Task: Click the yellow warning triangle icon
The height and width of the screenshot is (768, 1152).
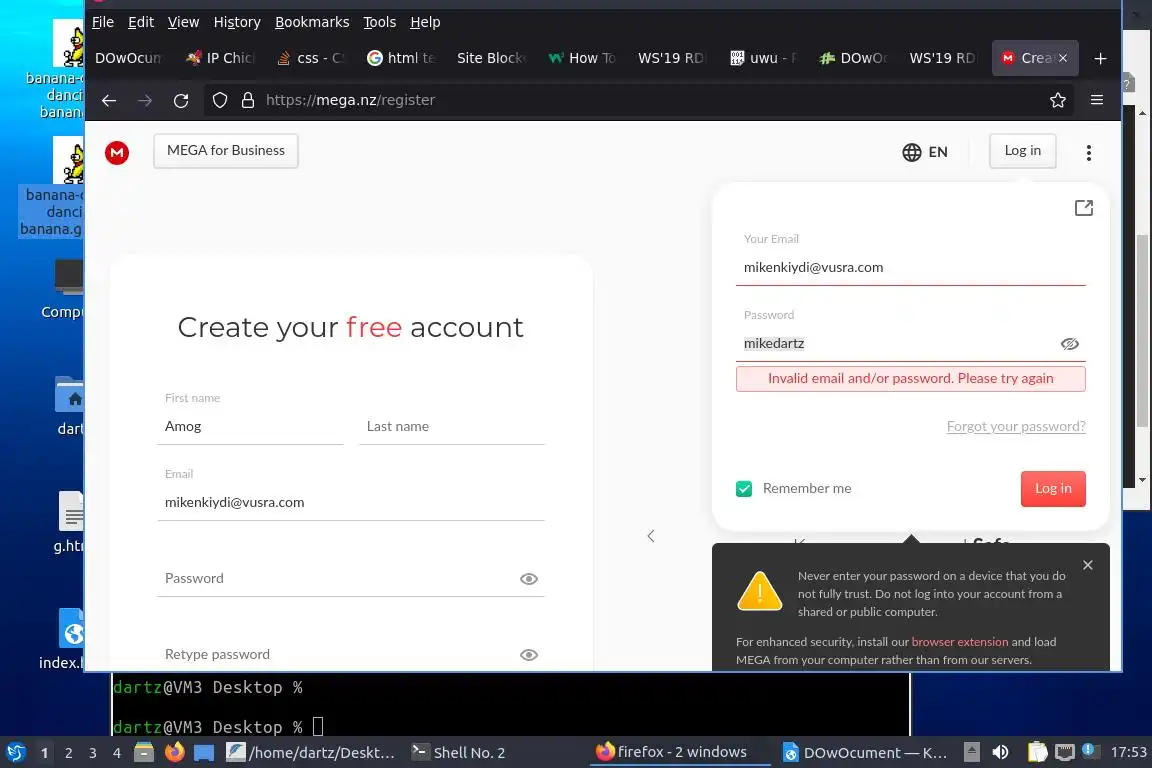Action: (x=759, y=591)
